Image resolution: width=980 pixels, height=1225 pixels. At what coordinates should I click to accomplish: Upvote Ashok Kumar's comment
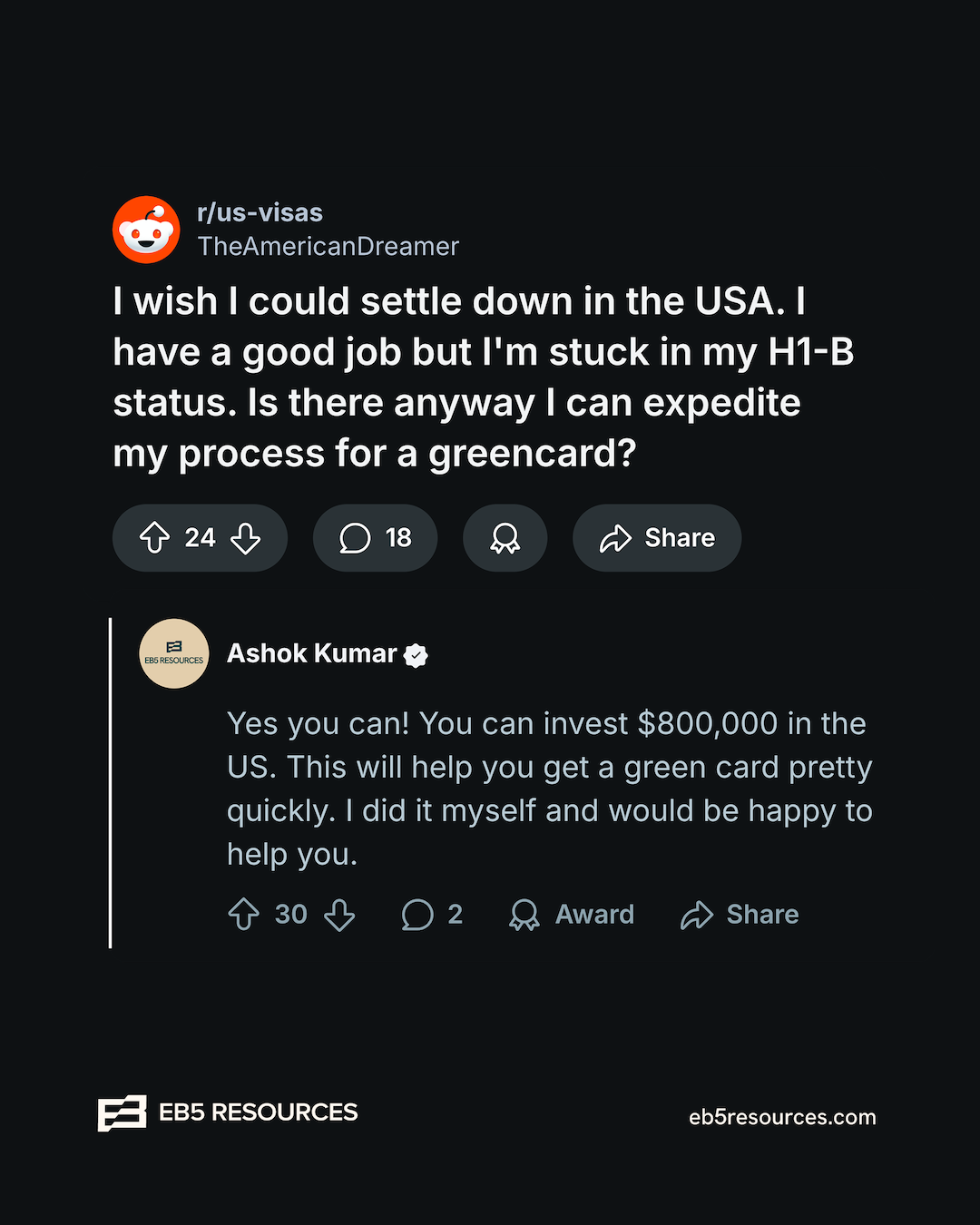click(244, 914)
